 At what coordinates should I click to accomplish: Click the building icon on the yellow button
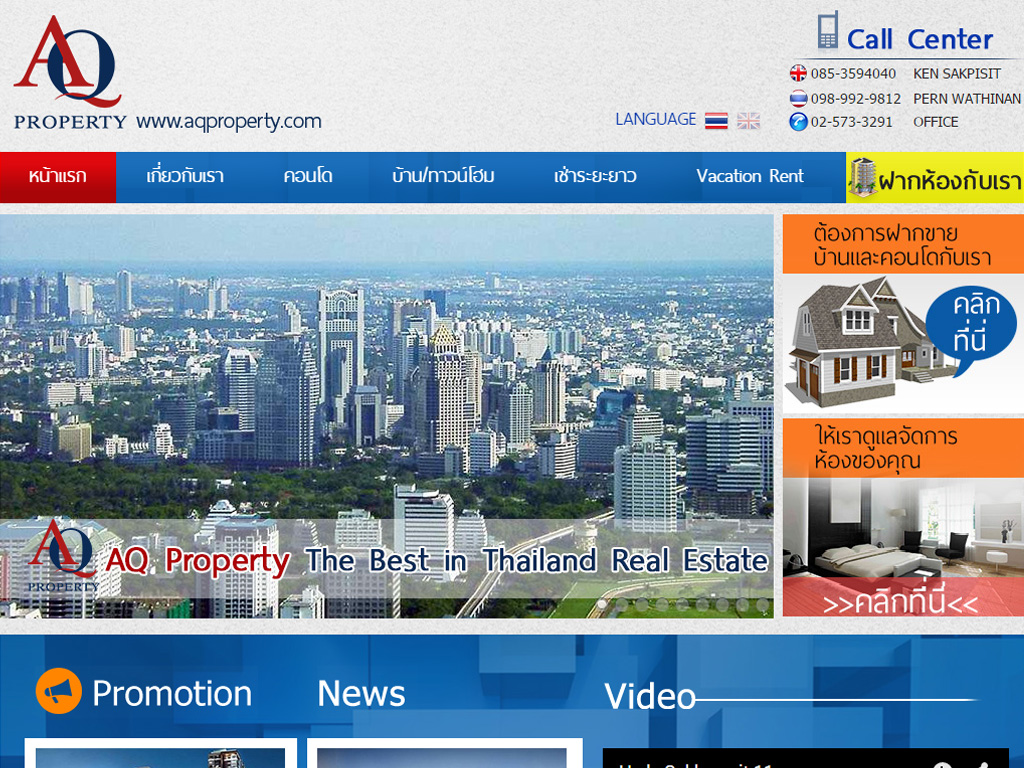862,176
